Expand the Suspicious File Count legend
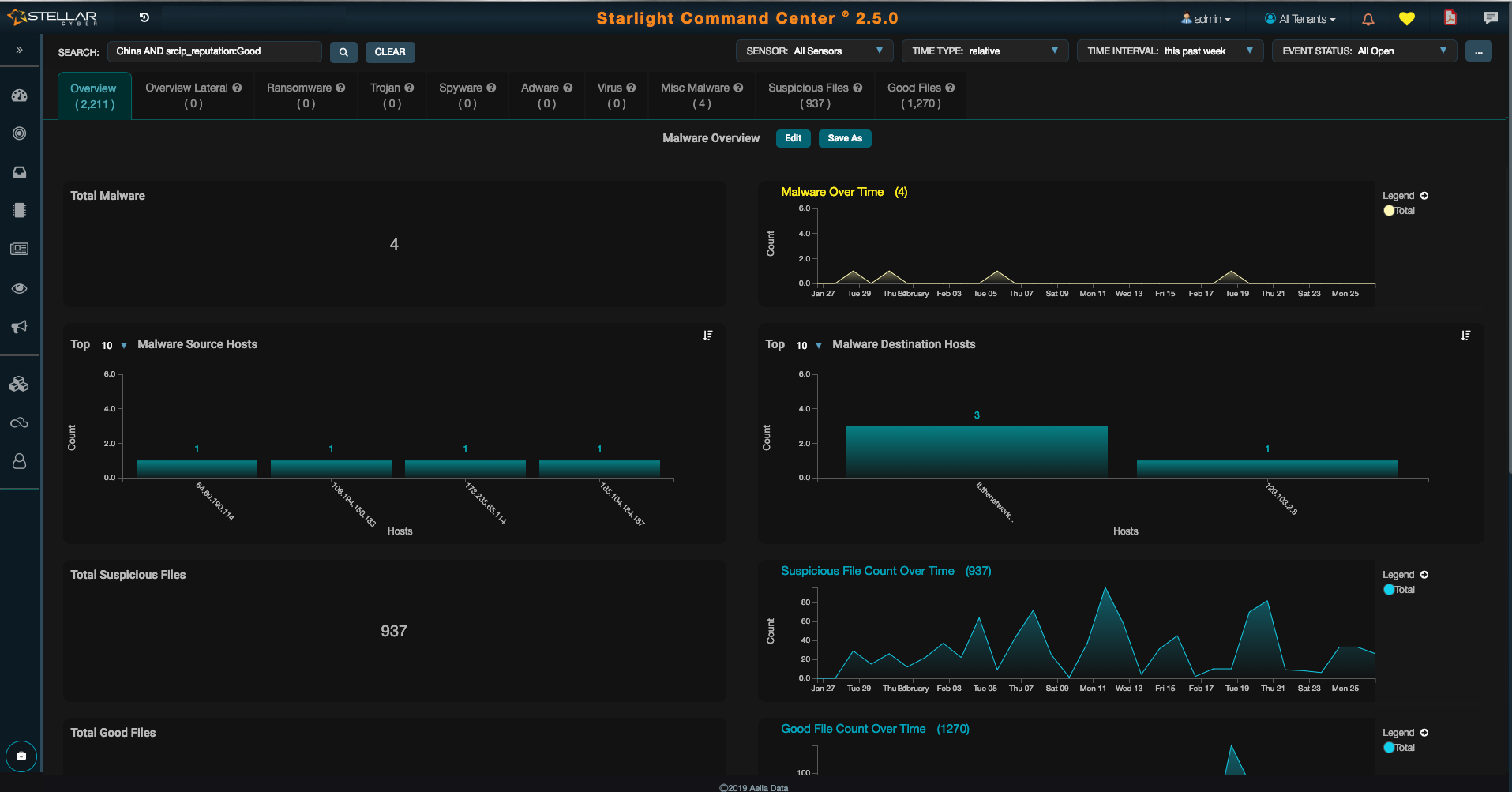 pos(1424,575)
